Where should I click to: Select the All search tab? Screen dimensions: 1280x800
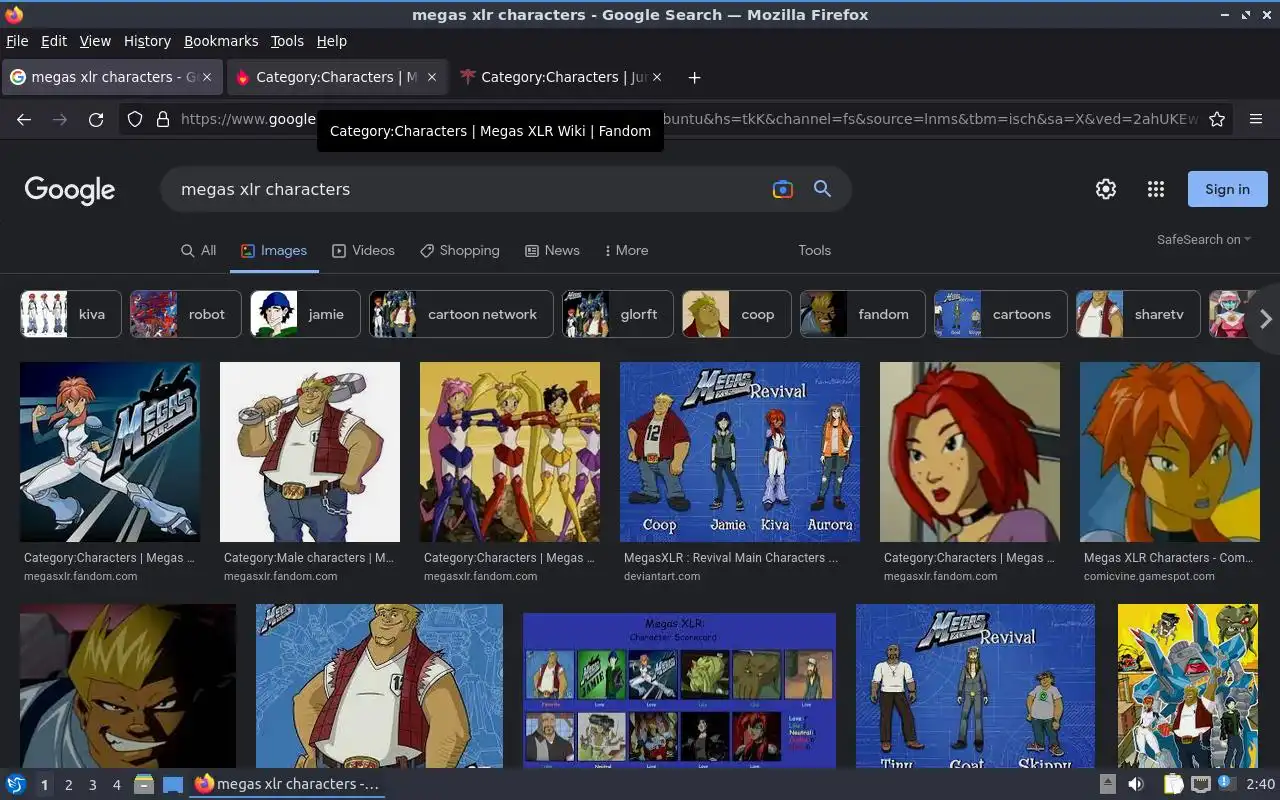(198, 250)
